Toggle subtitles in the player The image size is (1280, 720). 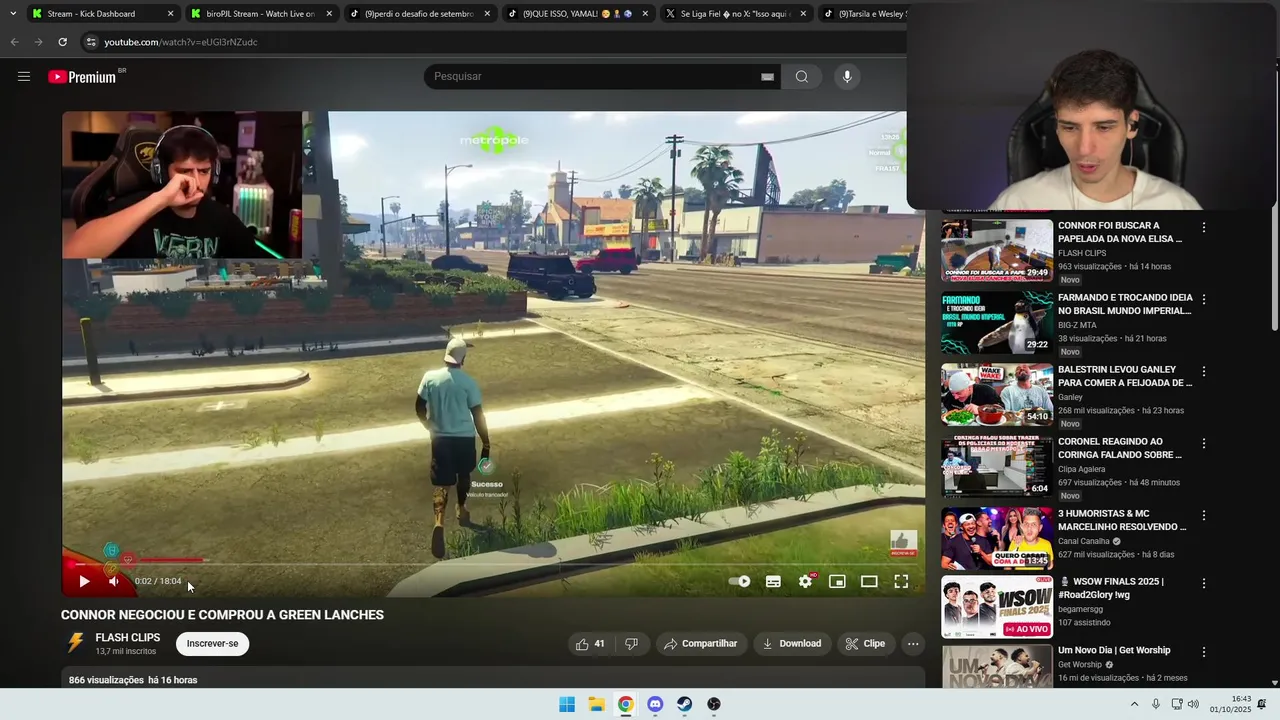(773, 581)
